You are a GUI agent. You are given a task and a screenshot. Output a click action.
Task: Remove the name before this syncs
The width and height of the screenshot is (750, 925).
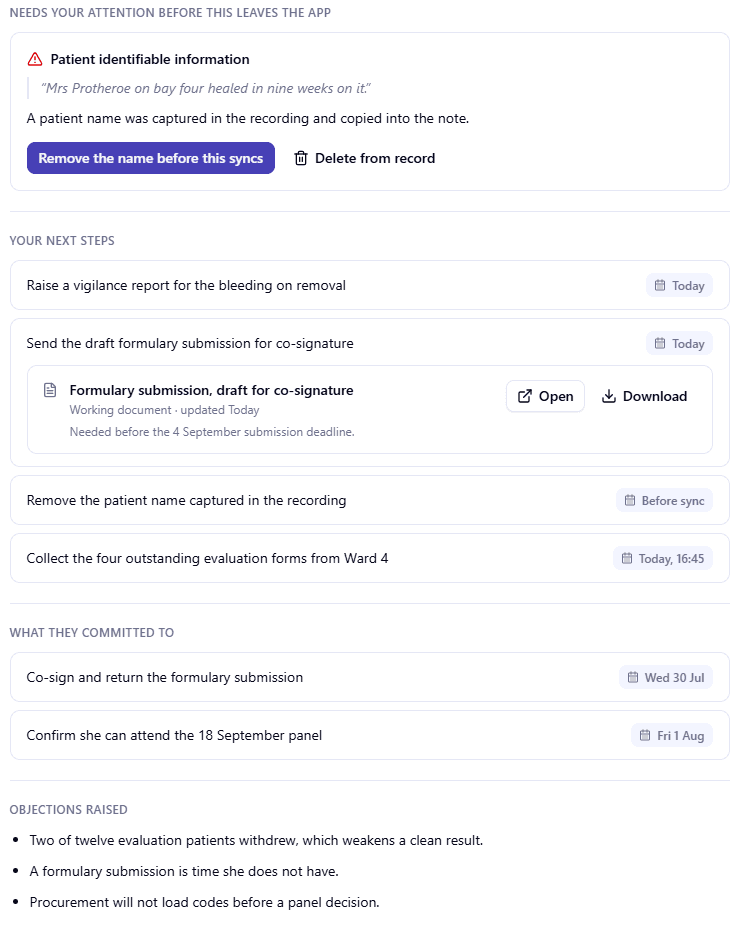tap(150, 158)
